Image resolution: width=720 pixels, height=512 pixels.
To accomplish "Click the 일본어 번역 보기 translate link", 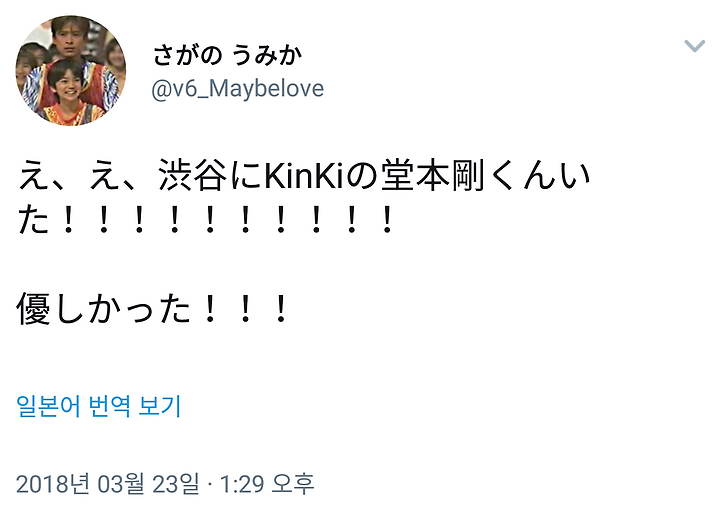I will tap(99, 406).
